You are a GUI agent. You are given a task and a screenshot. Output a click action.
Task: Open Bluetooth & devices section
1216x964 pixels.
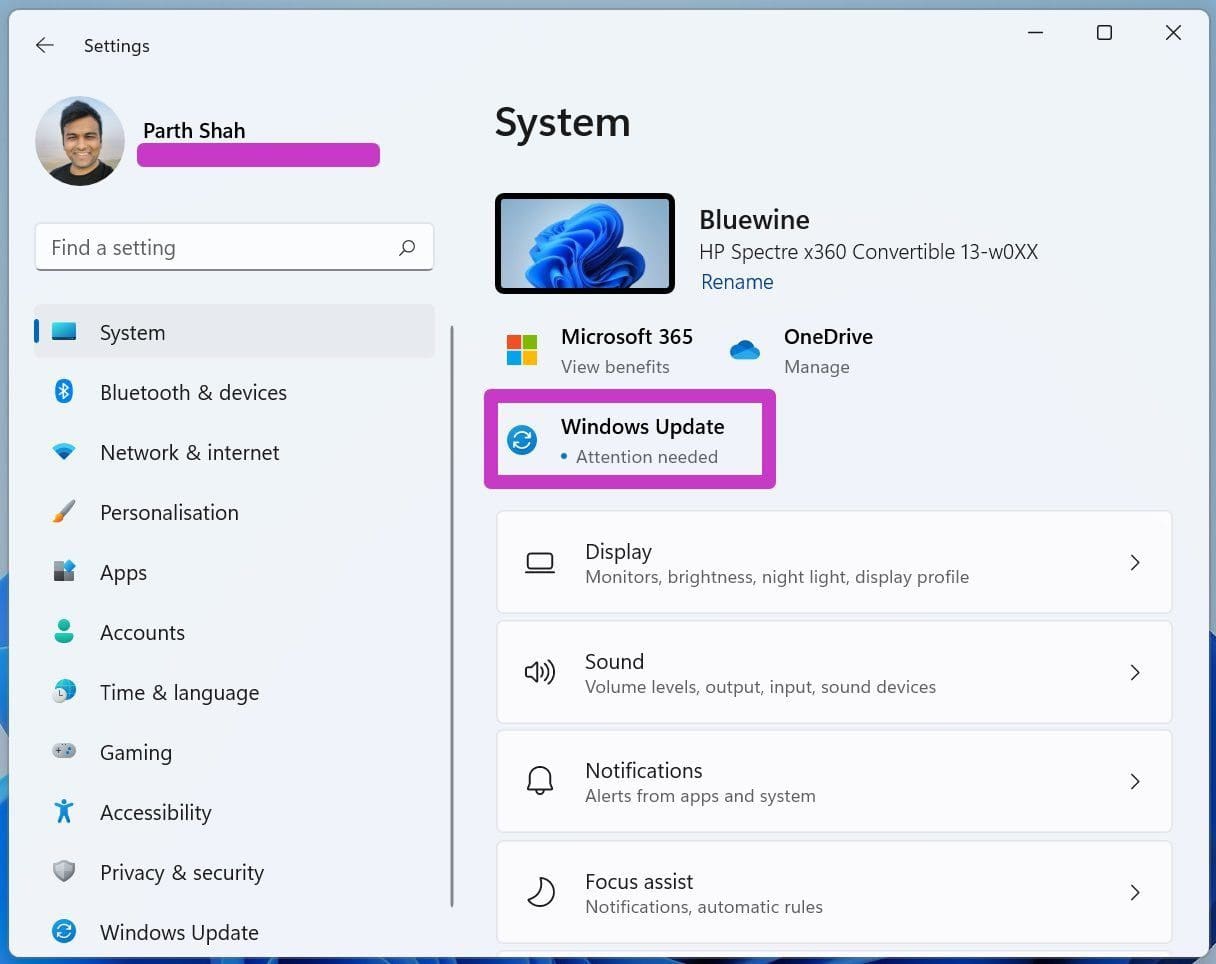click(x=234, y=392)
